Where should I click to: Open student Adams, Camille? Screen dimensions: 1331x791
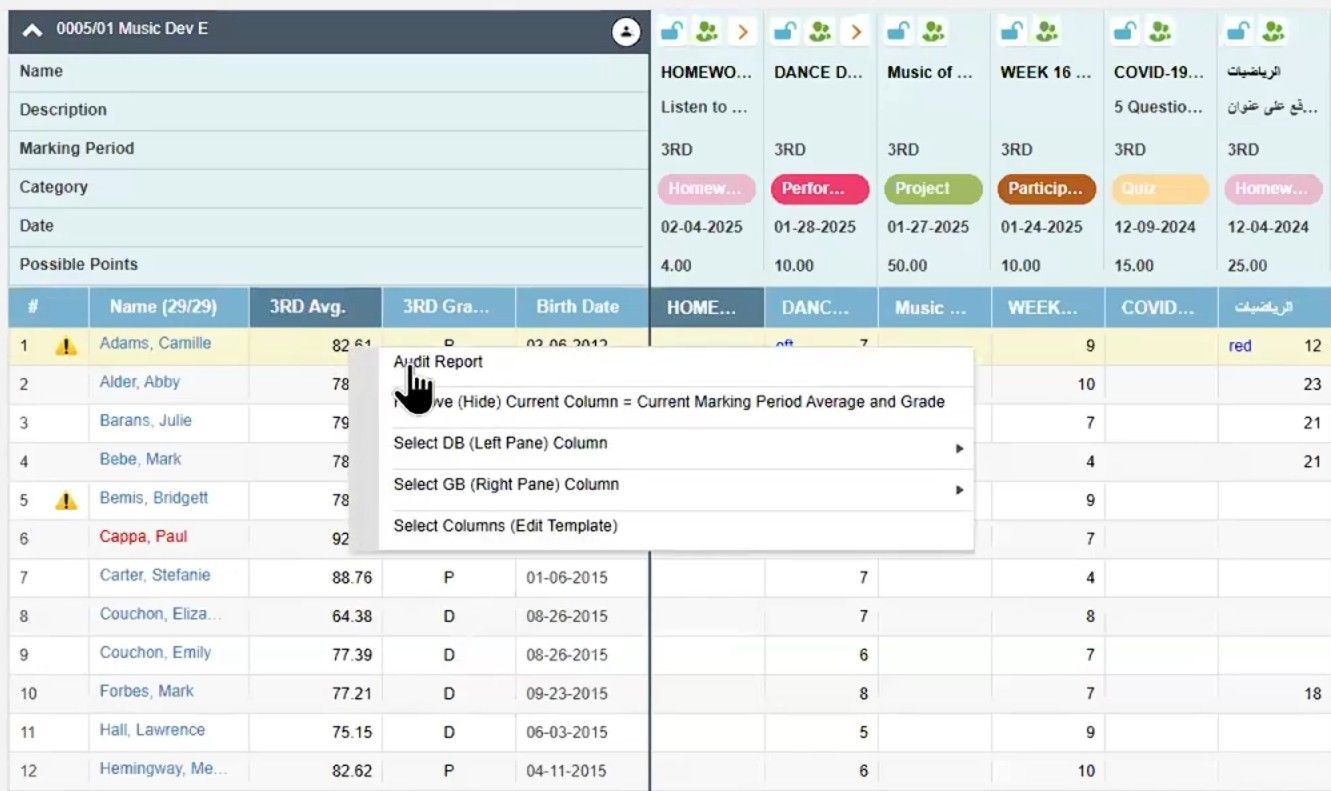(155, 343)
